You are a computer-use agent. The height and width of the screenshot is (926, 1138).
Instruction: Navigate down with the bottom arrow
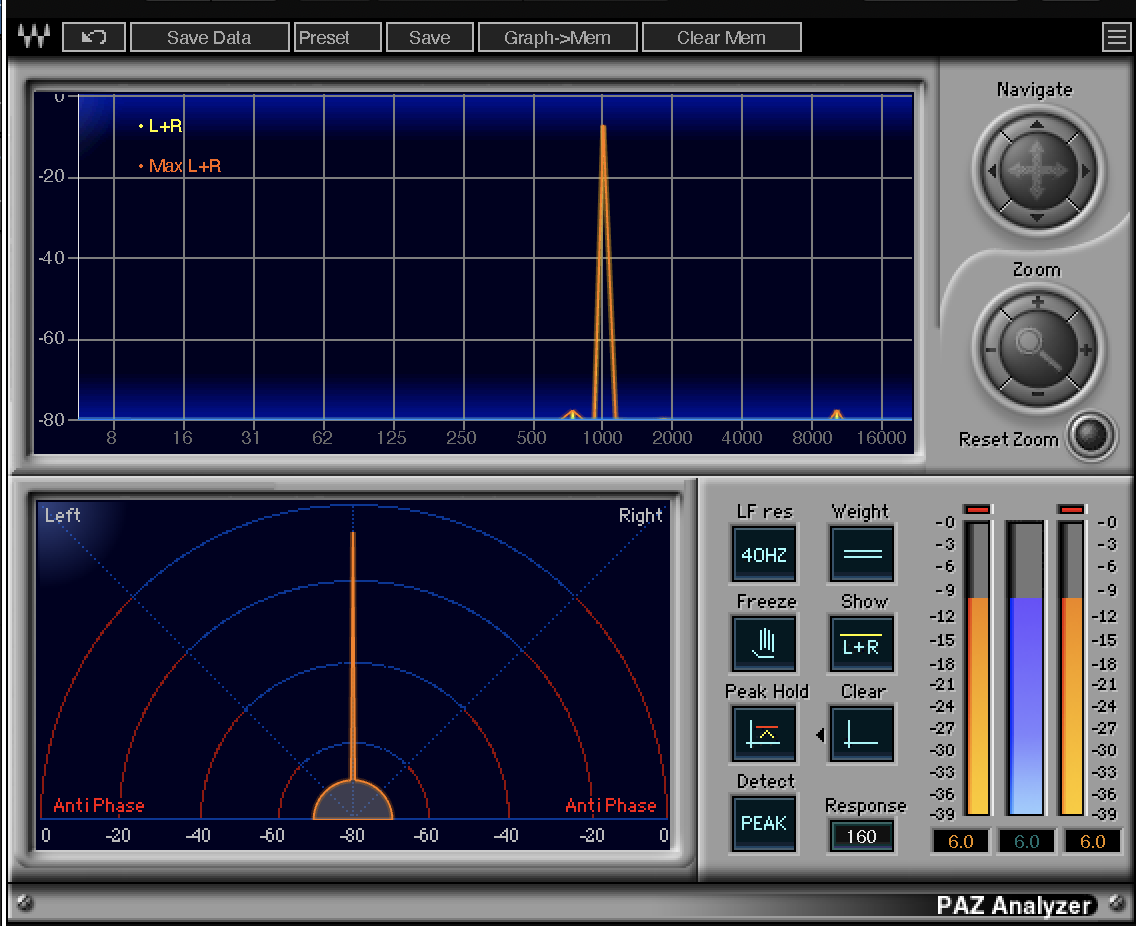pyautogui.click(x=1036, y=217)
